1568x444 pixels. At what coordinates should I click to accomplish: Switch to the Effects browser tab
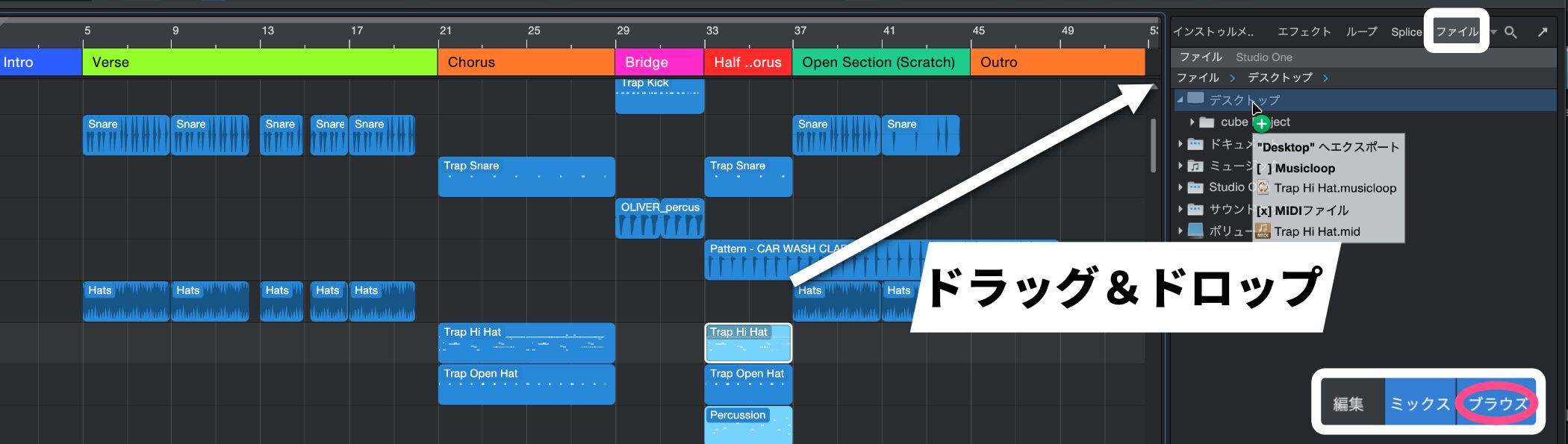coord(1304,32)
